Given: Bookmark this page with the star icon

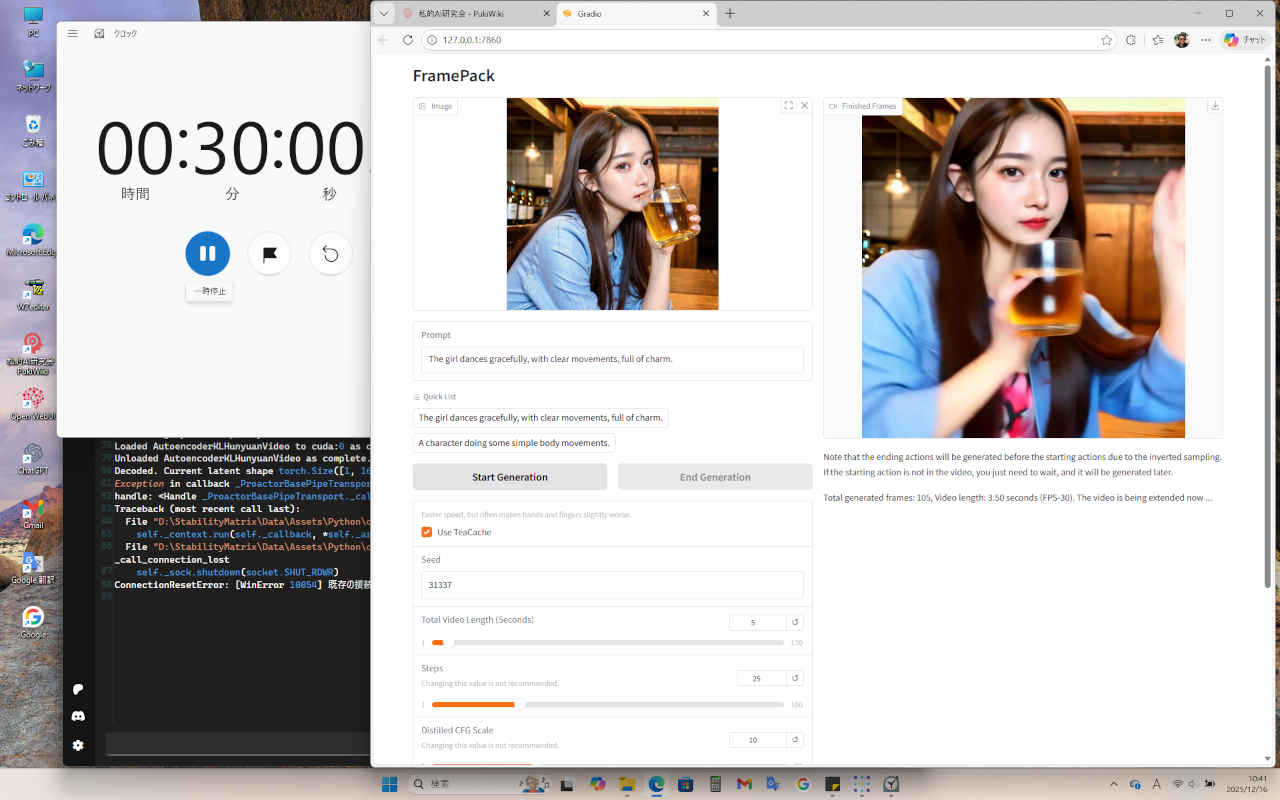Looking at the screenshot, I should (1106, 40).
